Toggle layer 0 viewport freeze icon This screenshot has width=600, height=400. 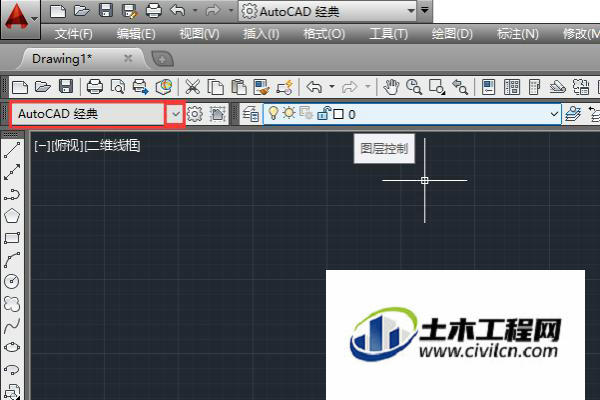coord(306,114)
